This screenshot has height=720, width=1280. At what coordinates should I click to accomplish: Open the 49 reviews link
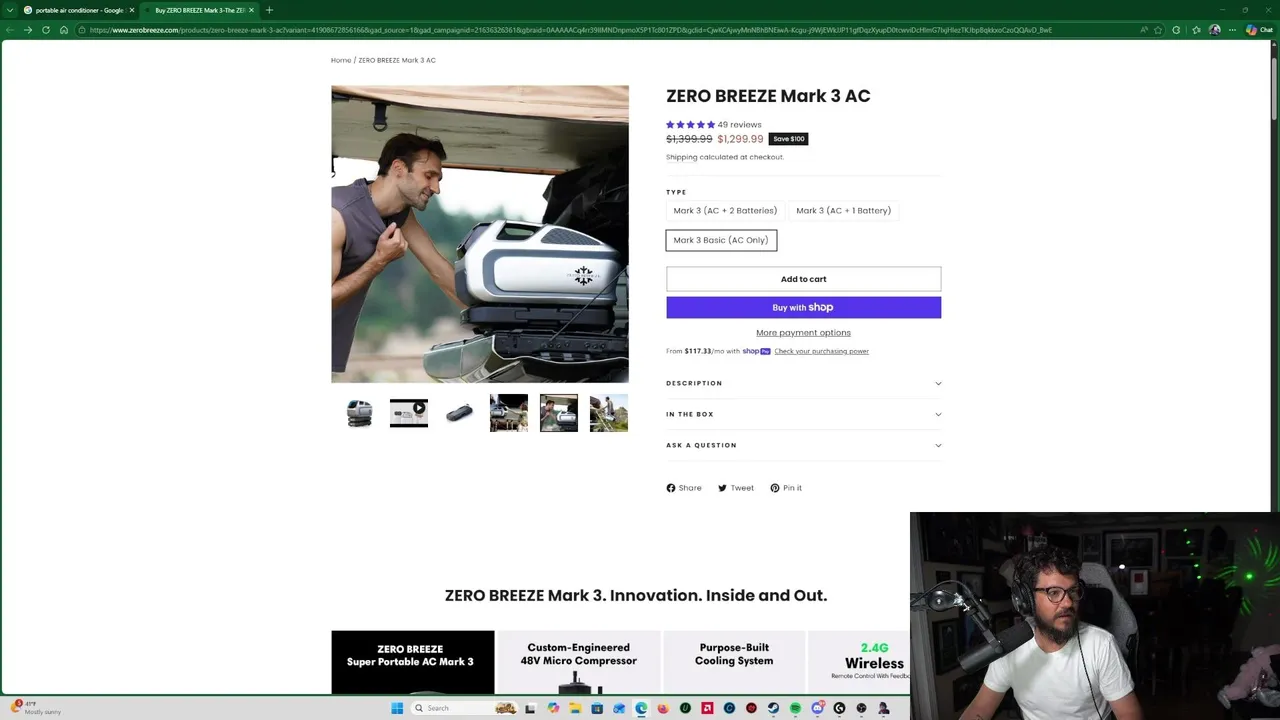pos(739,125)
